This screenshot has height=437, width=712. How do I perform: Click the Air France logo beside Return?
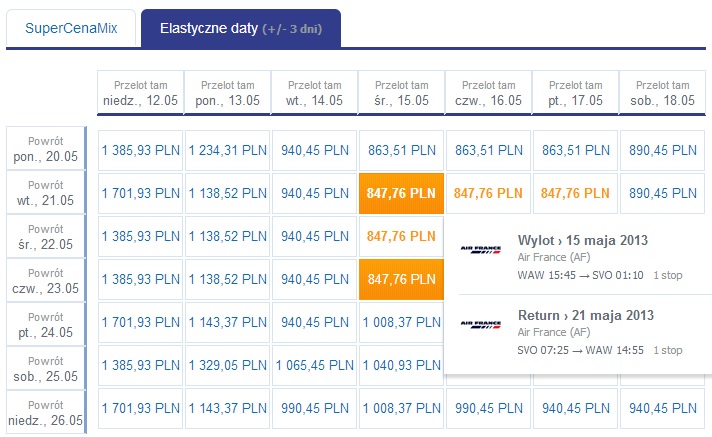480,324
